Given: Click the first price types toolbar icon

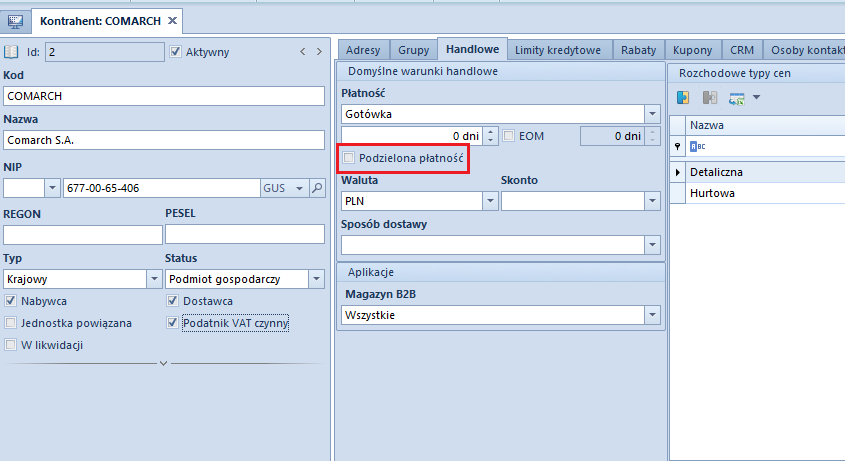Looking at the screenshot, I should pyautogui.click(x=683, y=98).
